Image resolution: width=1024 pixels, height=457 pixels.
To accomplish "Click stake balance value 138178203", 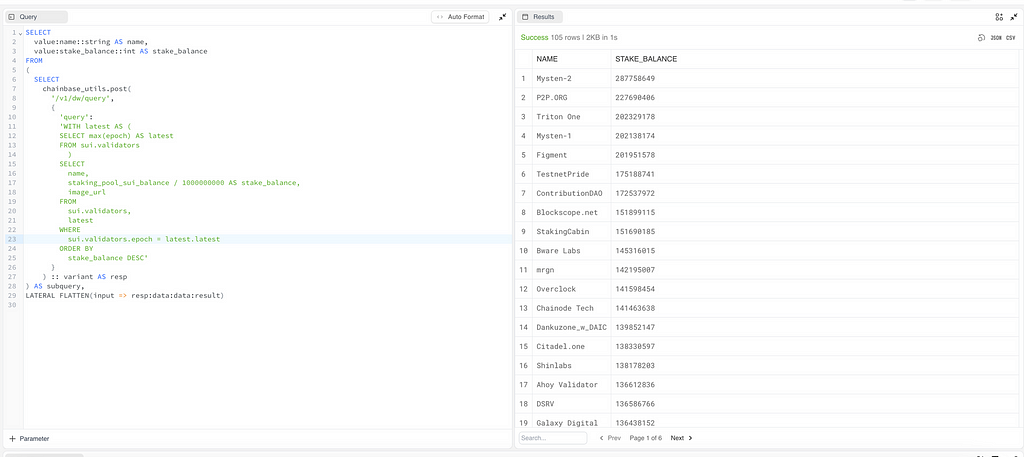I will pos(635,365).
